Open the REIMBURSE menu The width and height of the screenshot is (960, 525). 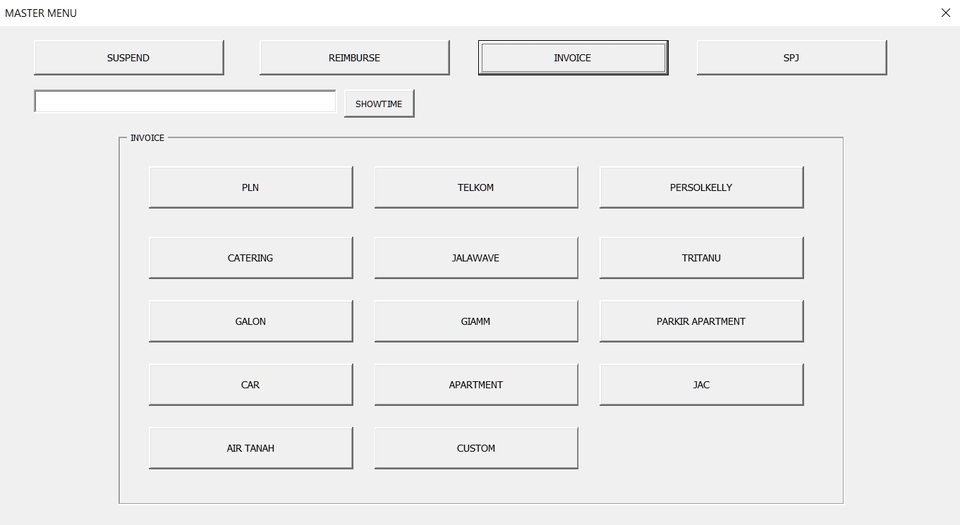click(354, 58)
